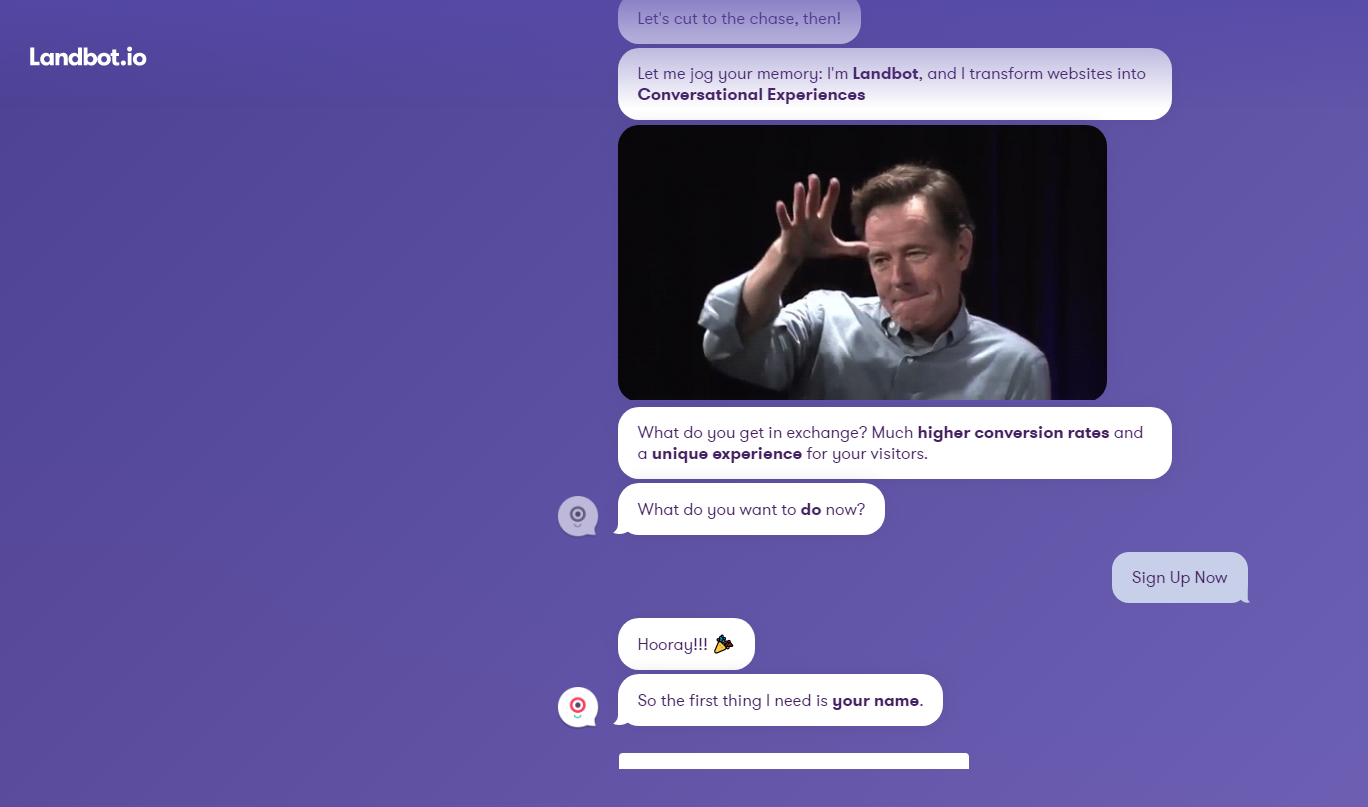Click the colored Landbot avatar icon
Viewport: 1368px width, 807px height.
click(x=577, y=707)
